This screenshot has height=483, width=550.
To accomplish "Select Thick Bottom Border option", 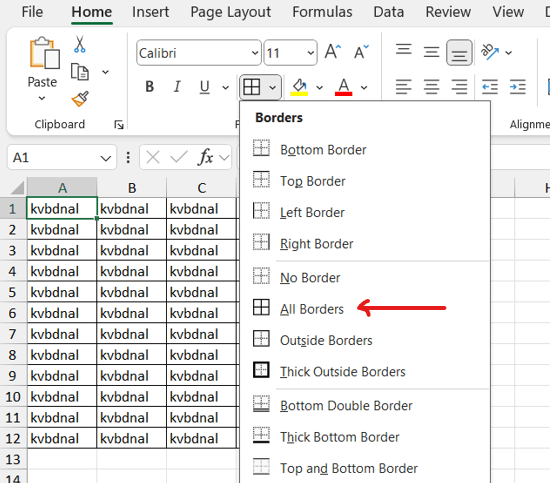I will click(365, 437).
